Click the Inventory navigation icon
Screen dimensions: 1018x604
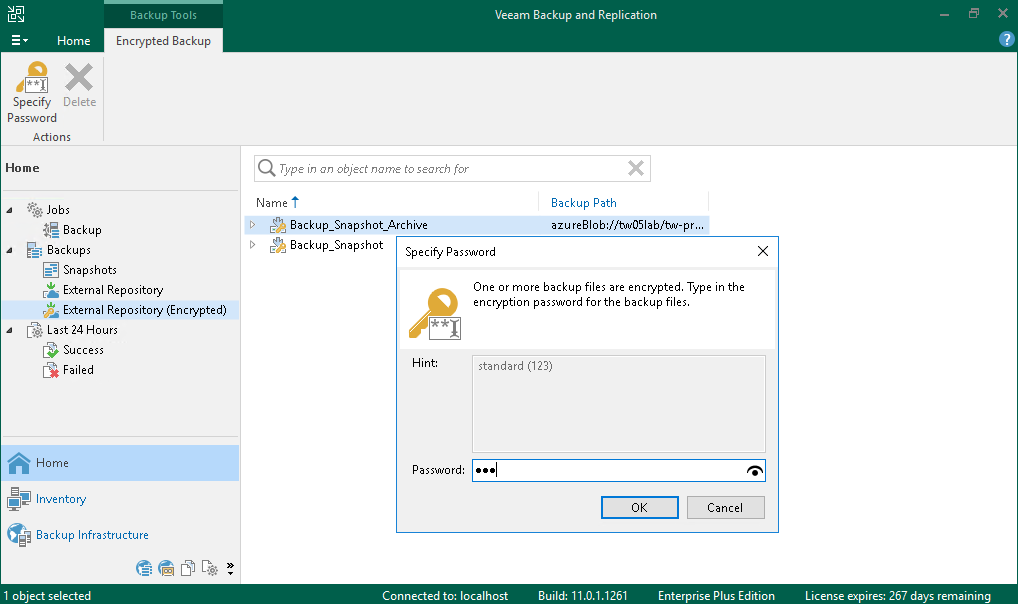[19, 499]
